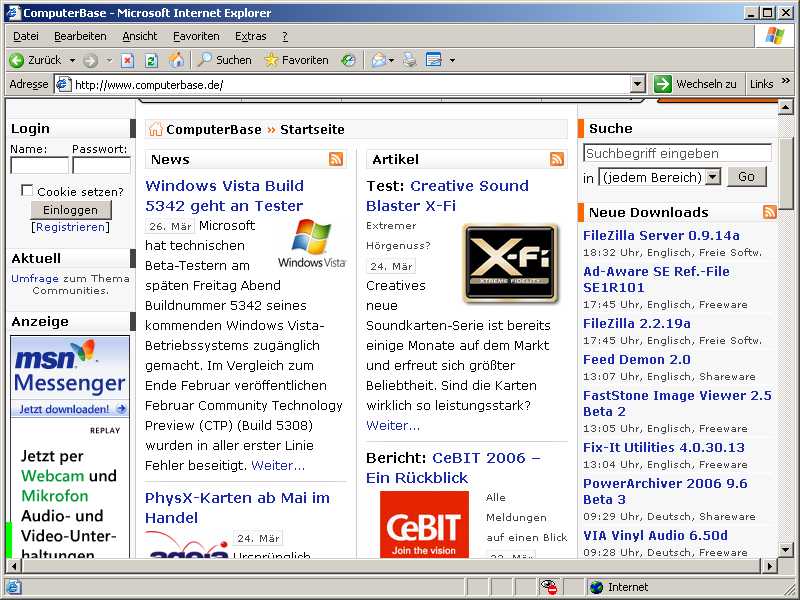
Task: Open the Datei menu
Action: [26, 36]
